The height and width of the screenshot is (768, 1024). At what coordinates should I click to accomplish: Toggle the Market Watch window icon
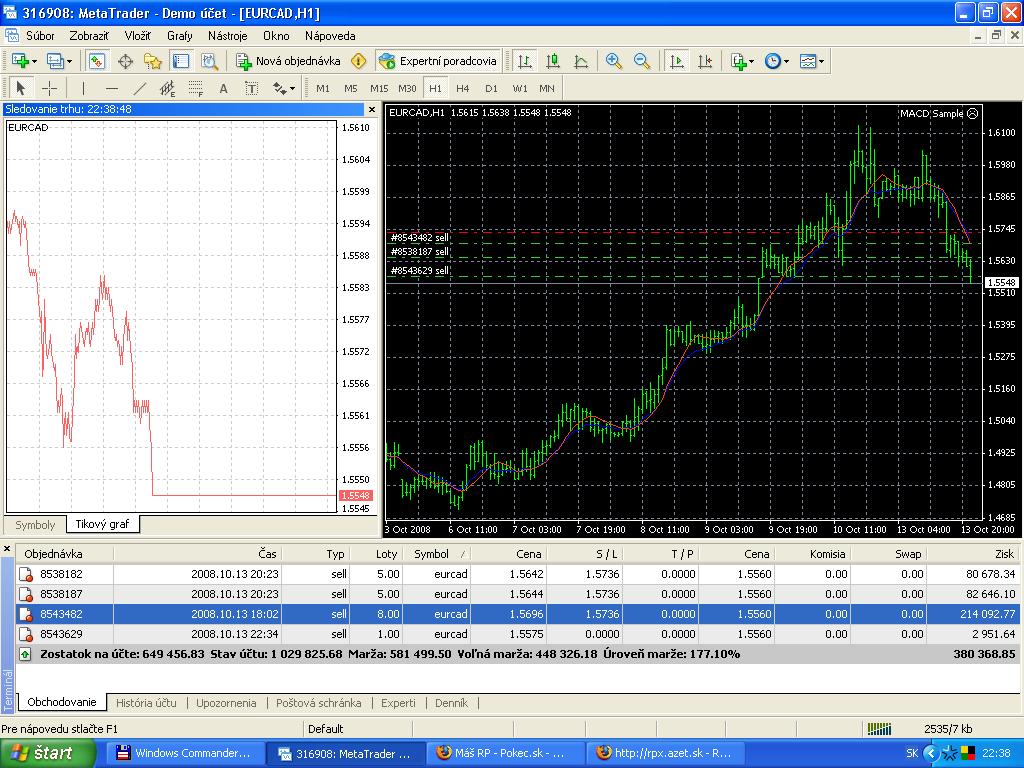pos(97,61)
